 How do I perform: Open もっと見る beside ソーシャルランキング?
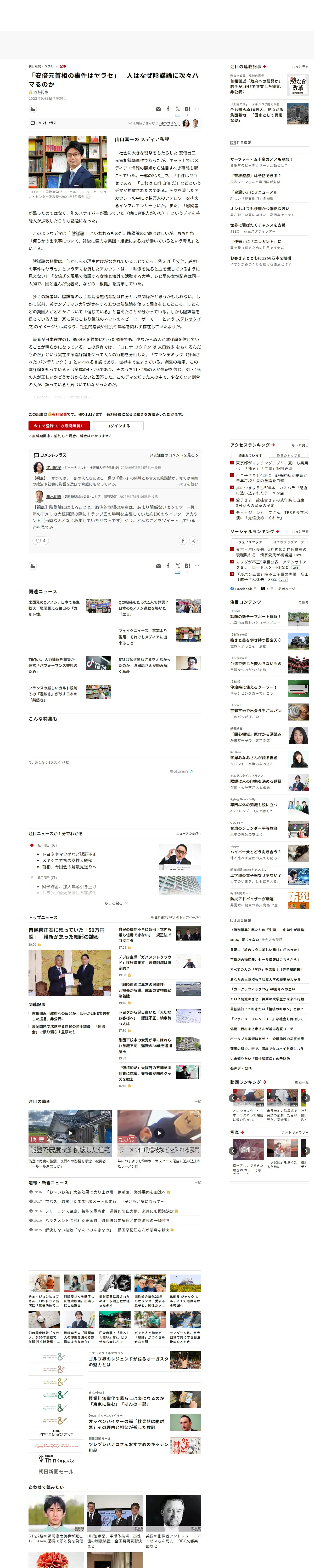pyautogui.click(x=300, y=531)
